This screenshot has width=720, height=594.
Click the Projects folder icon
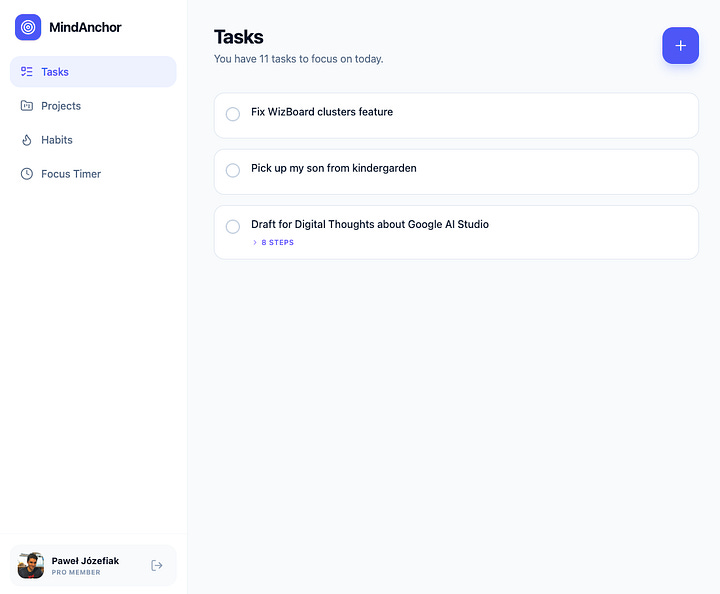click(x=27, y=106)
